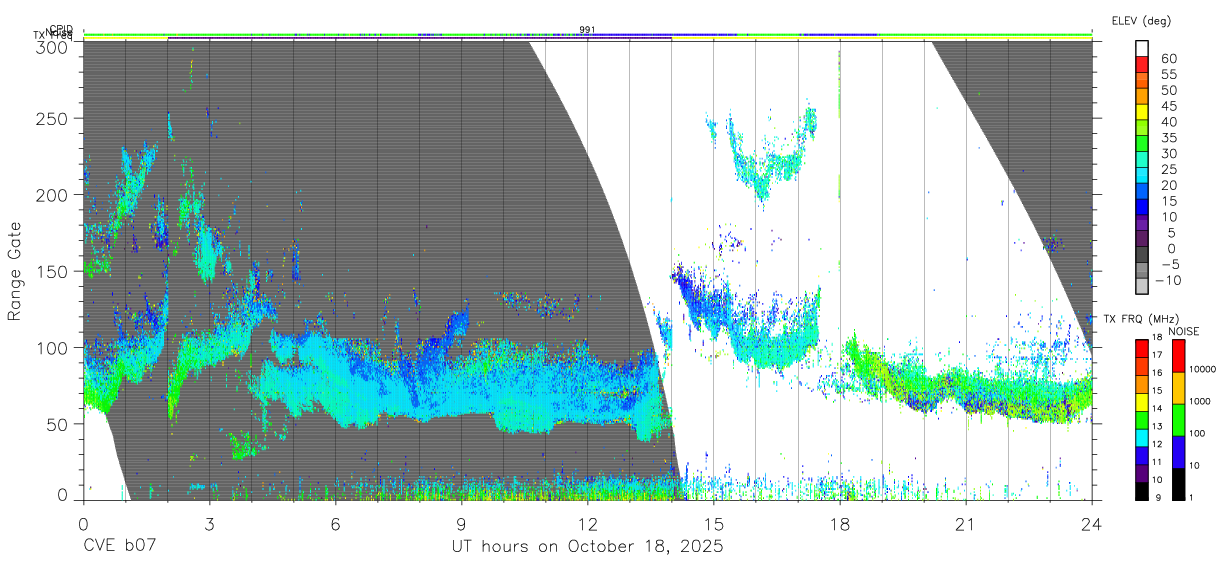Viewport: 1228px width, 567px height.
Task: Click the 30 label in ELEV legend
Action: [1168, 153]
